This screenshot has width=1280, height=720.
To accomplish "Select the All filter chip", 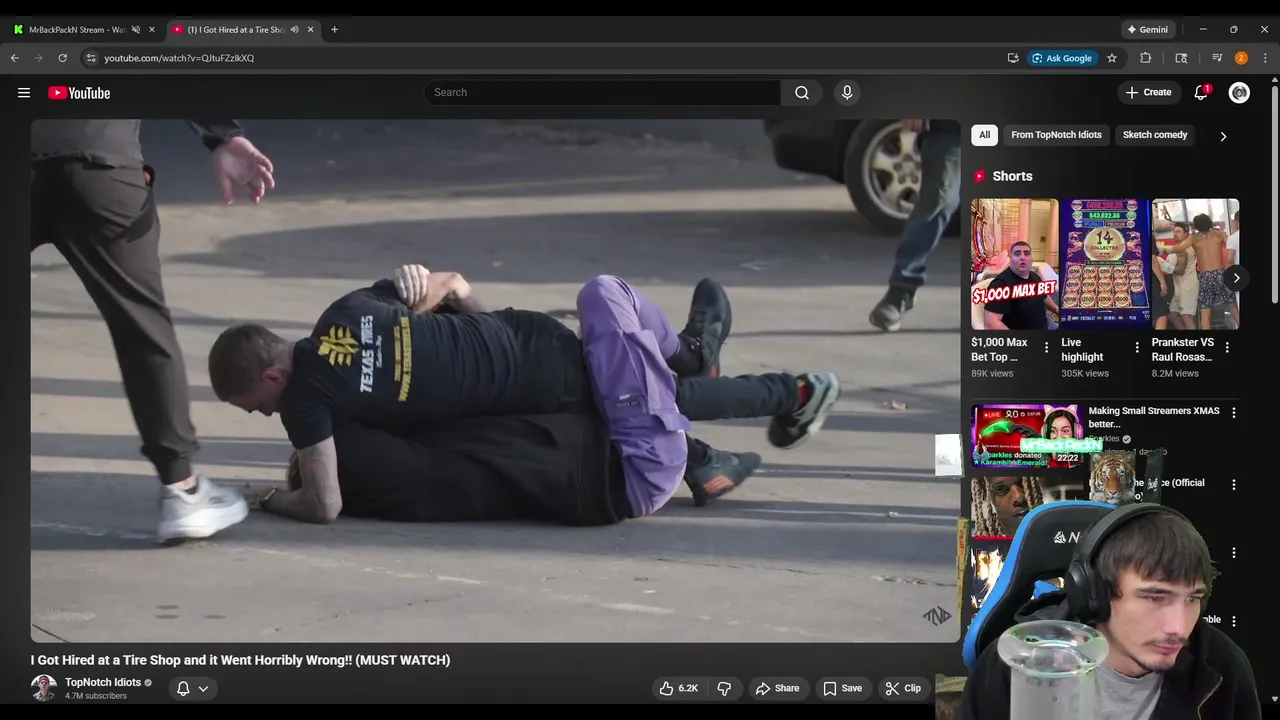I will (984, 135).
